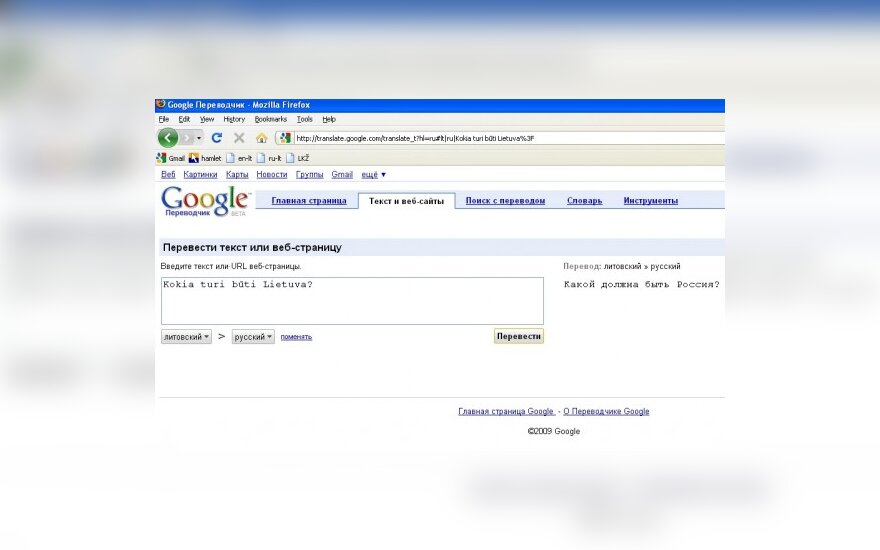Open the File menu
Image resolution: width=880 pixels, height=550 pixels.
pos(164,119)
